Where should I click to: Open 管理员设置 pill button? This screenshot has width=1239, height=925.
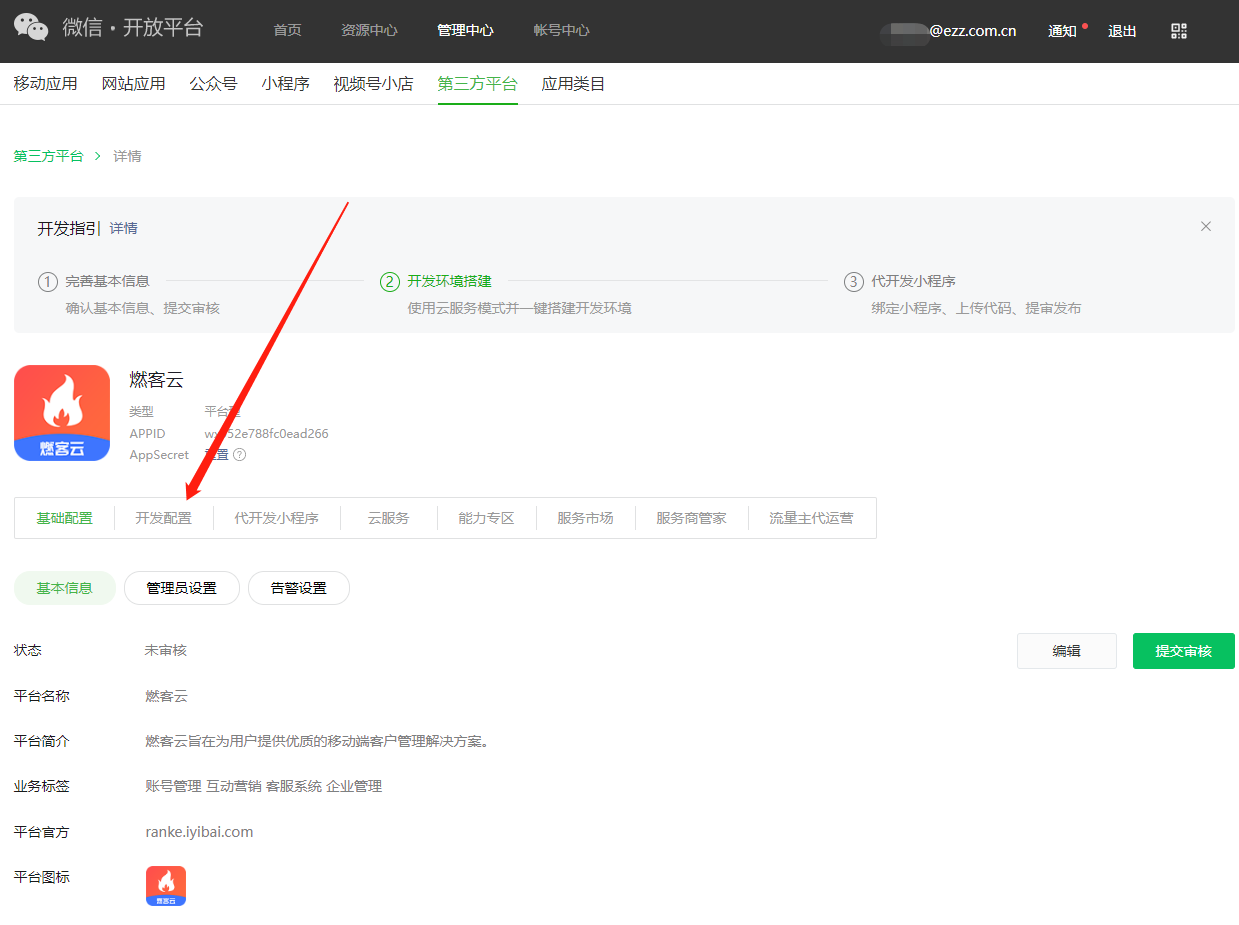pos(182,588)
